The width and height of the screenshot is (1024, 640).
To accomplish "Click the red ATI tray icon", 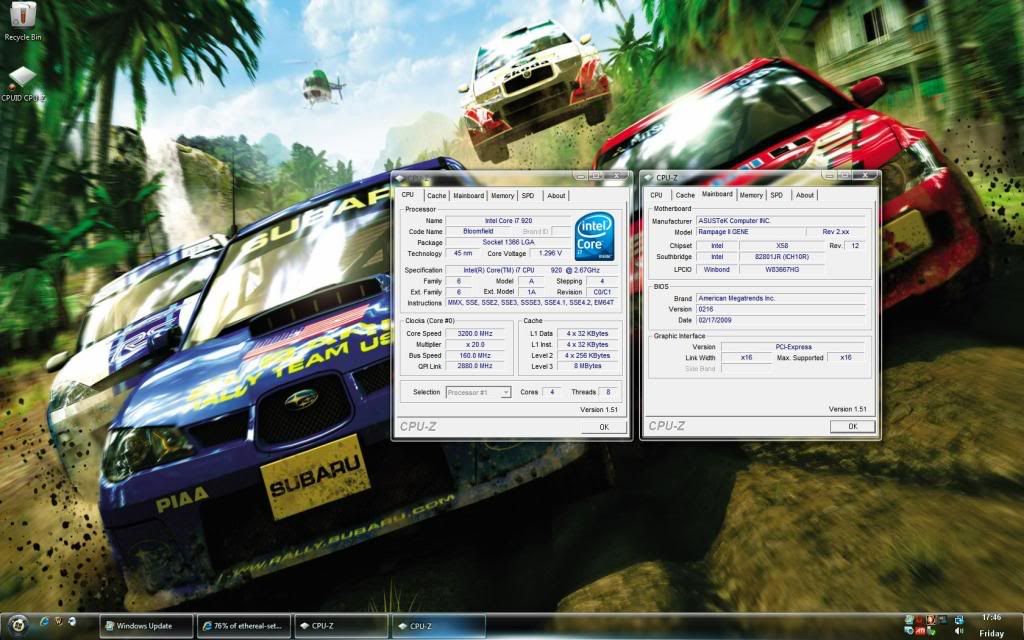I will (x=920, y=632).
